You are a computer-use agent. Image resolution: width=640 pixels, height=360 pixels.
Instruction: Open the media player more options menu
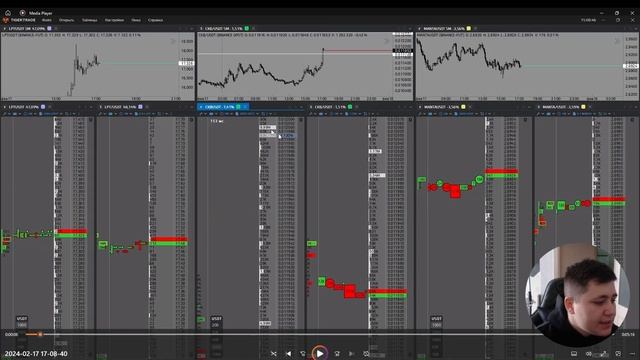tap(632, 353)
